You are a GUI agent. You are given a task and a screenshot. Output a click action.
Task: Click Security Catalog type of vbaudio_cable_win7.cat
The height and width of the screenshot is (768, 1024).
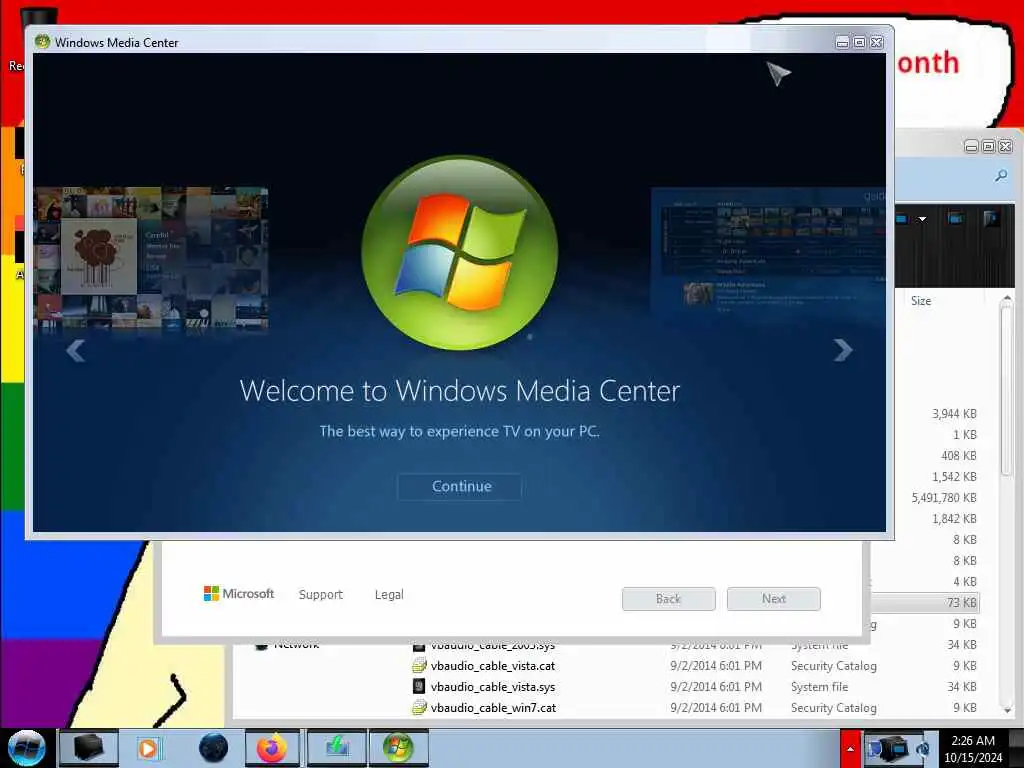834,708
